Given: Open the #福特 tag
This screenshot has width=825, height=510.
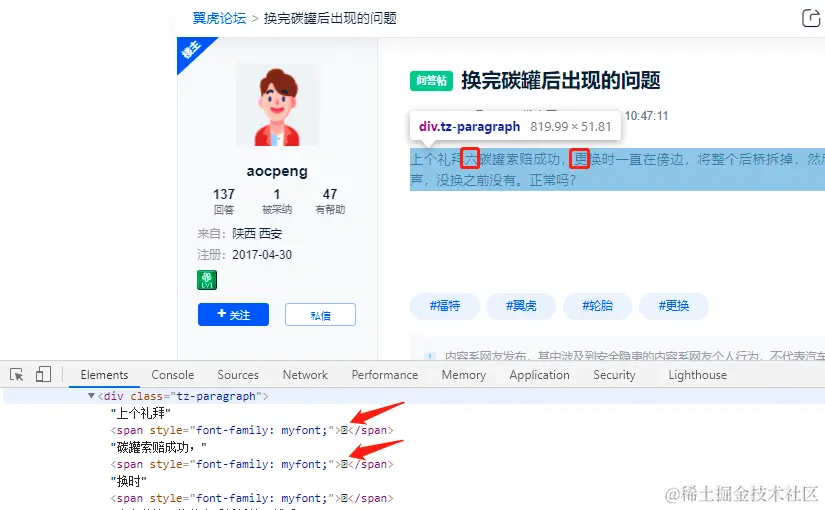Looking at the screenshot, I should coord(445,306).
